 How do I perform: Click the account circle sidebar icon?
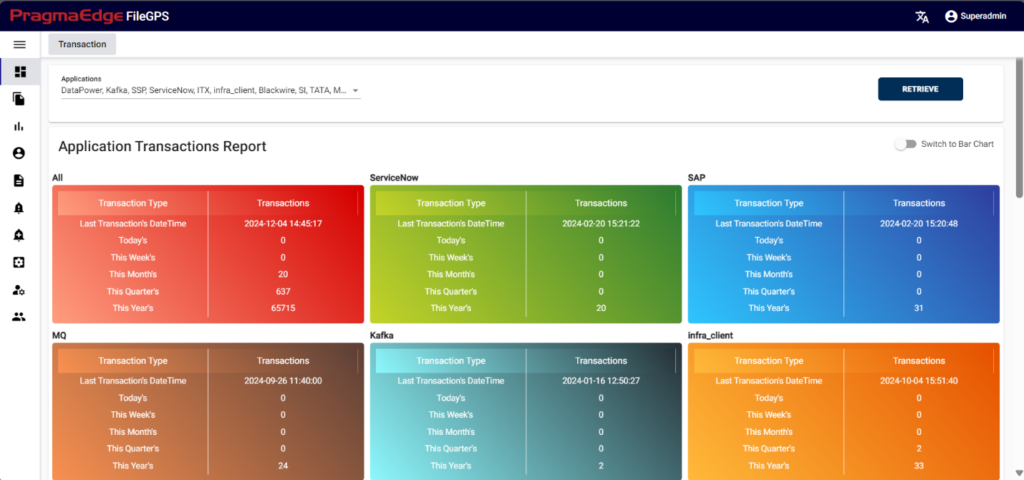coord(19,153)
